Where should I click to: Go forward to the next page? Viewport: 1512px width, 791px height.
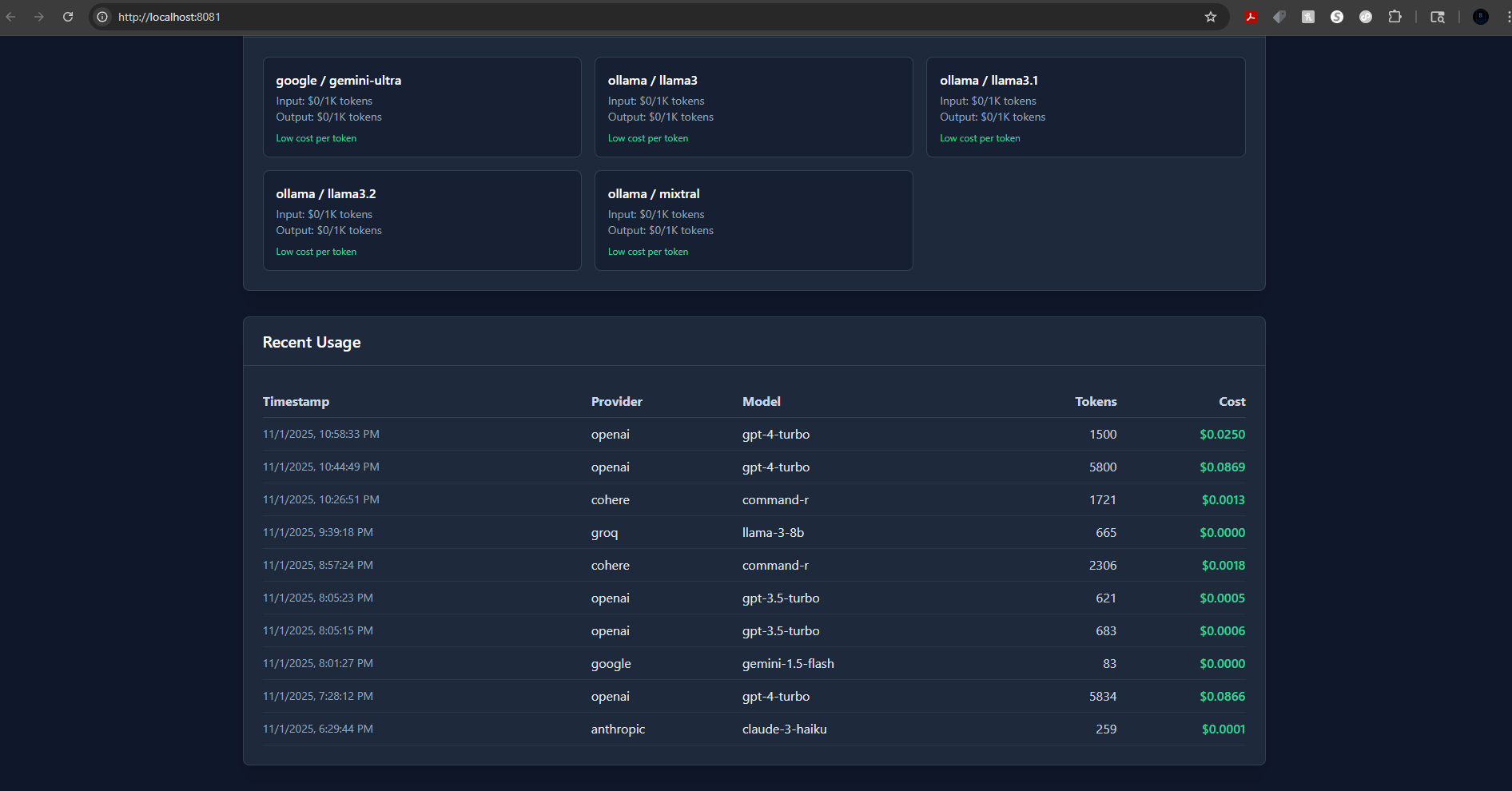[x=39, y=17]
